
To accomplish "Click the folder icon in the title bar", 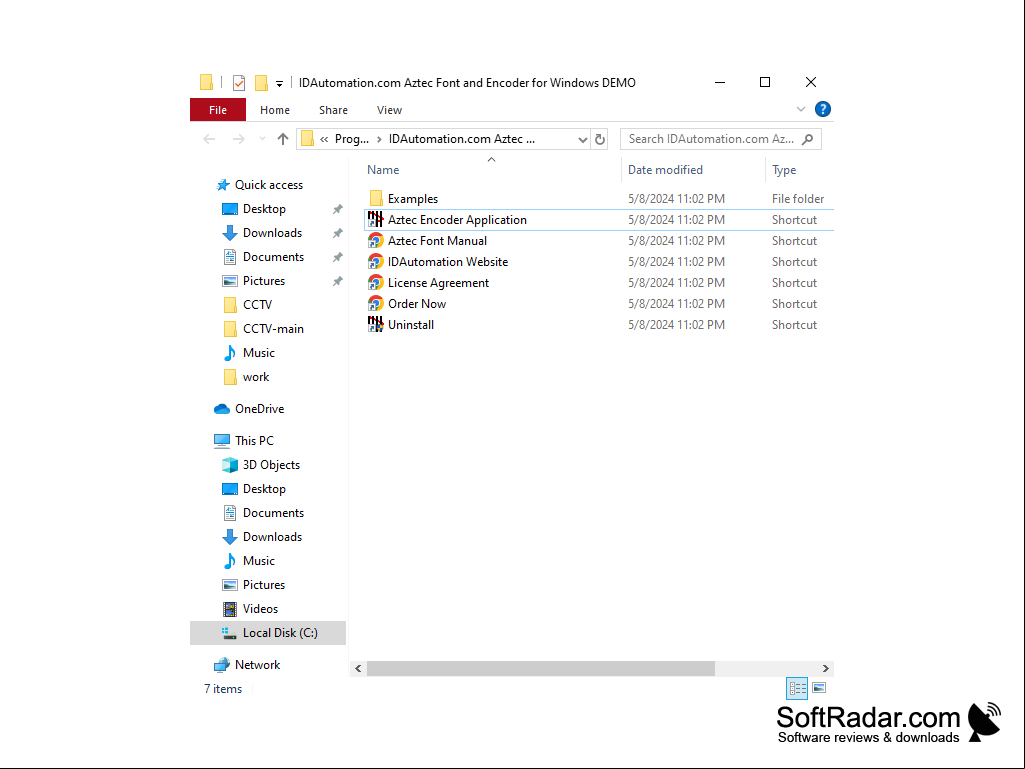I will click(206, 82).
